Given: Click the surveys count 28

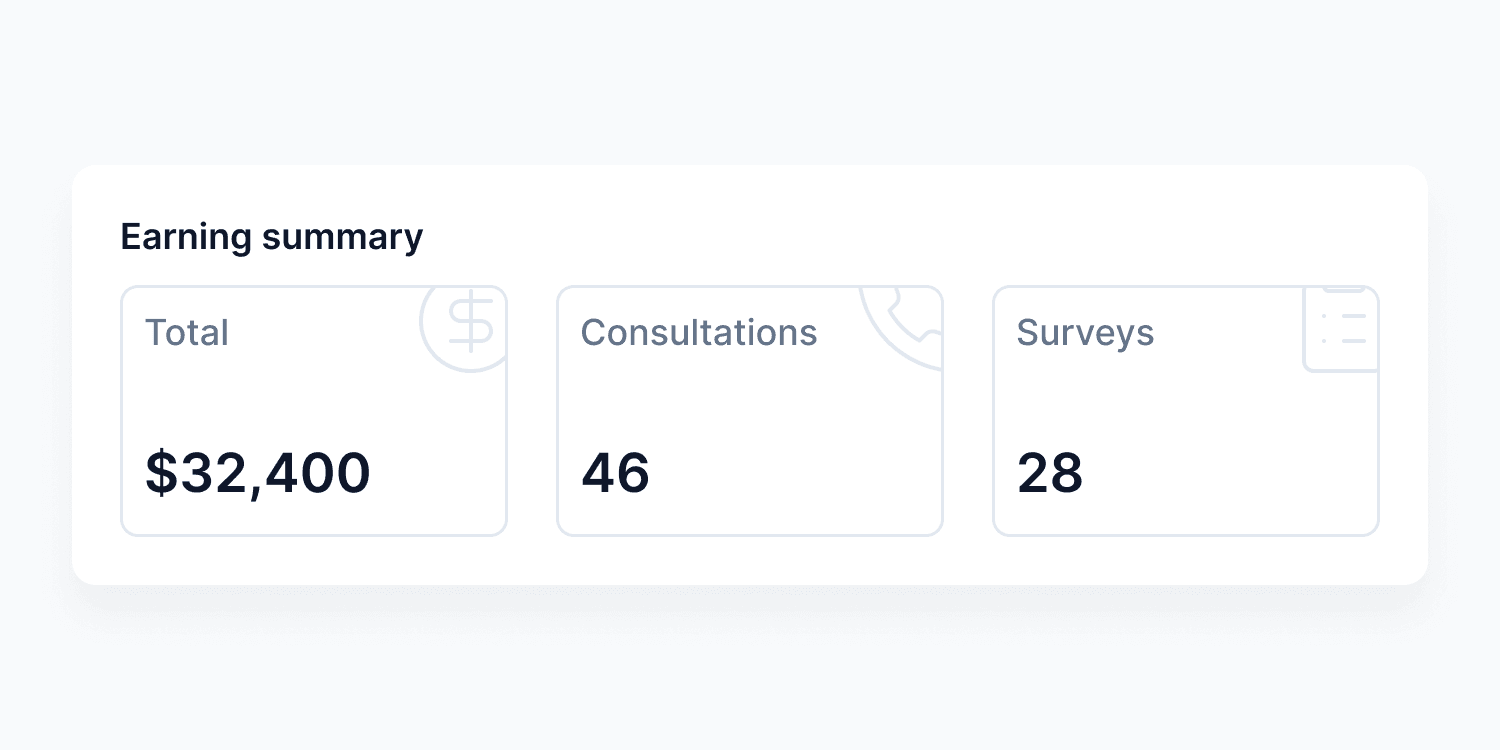Looking at the screenshot, I should 1050,474.
